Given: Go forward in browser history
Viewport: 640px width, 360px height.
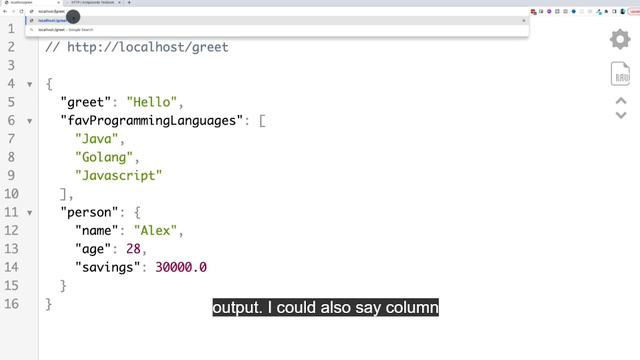Looking at the screenshot, I should click(13, 11).
